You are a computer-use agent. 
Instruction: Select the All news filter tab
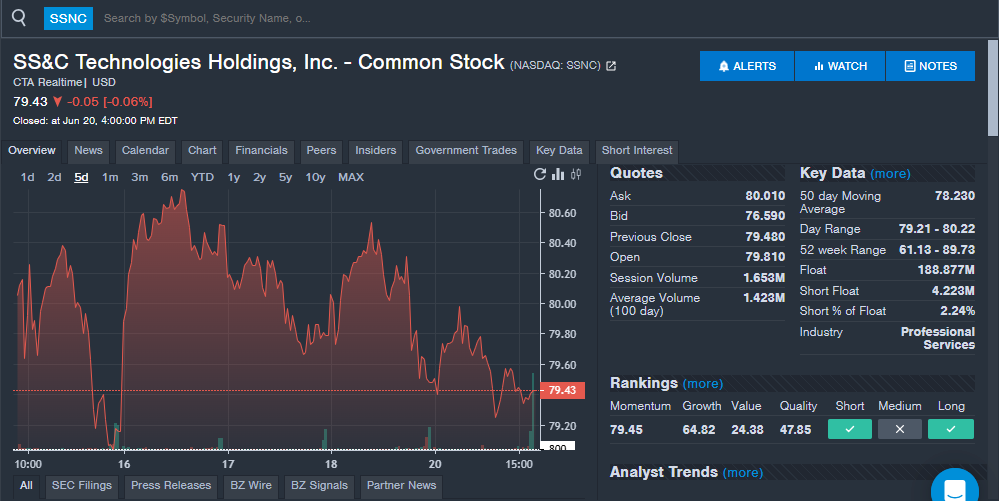(x=26, y=486)
